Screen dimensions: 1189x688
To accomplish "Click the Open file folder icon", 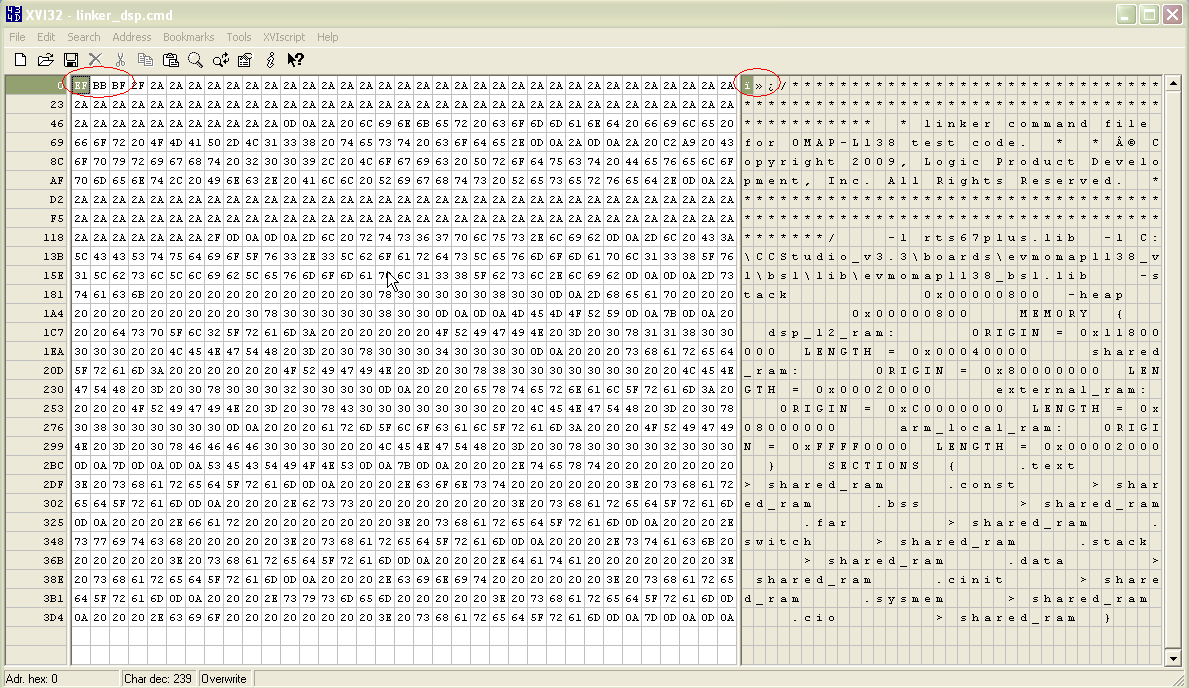I will point(45,60).
